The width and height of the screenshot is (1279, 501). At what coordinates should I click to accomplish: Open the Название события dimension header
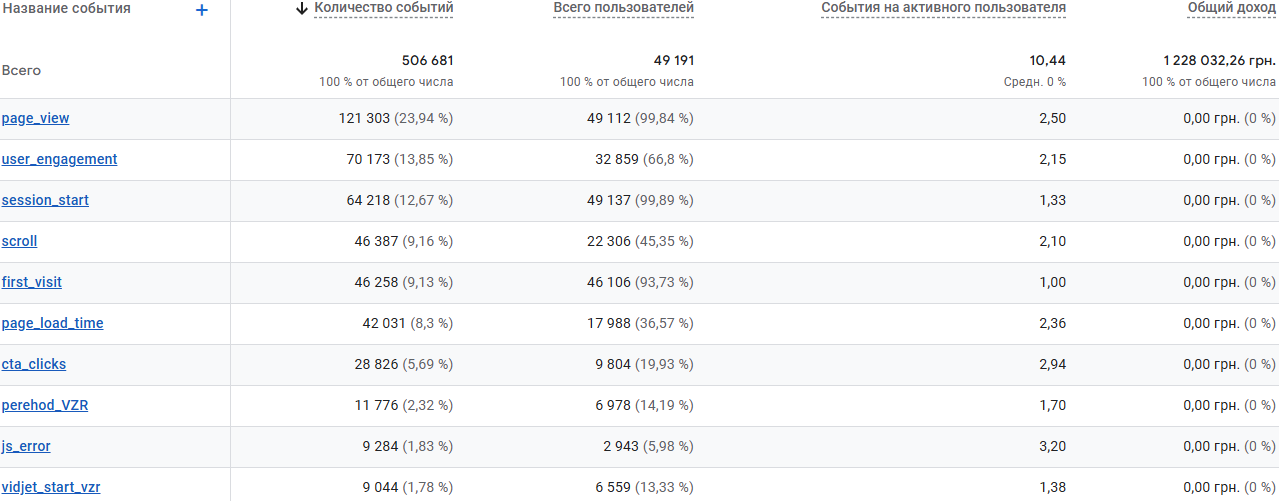(x=66, y=9)
